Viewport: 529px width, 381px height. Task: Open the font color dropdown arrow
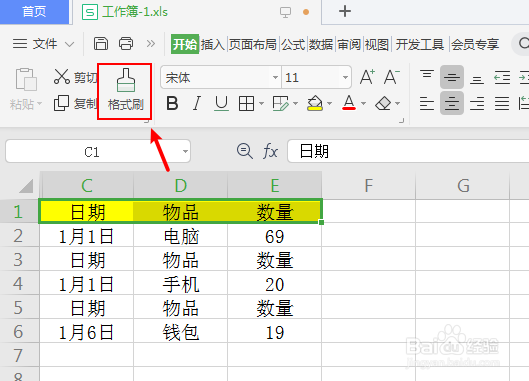[x=363, y=103]
